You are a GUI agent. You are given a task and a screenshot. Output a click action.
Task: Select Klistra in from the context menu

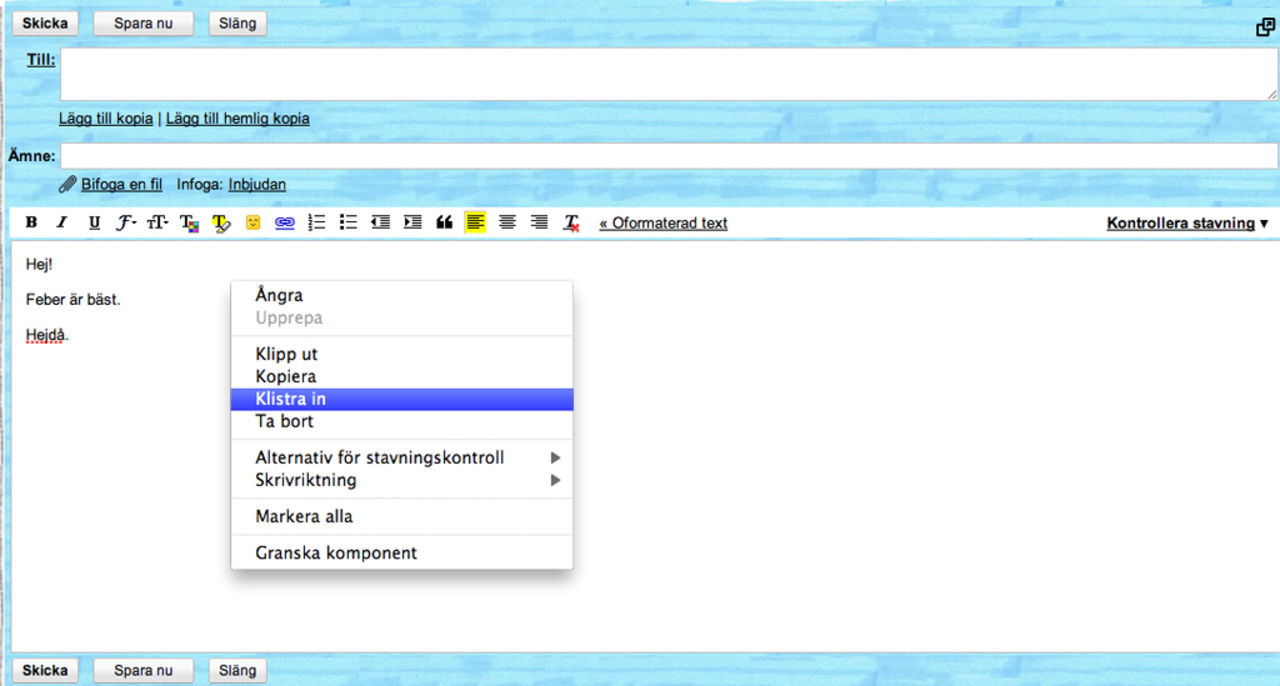(289, 398)
